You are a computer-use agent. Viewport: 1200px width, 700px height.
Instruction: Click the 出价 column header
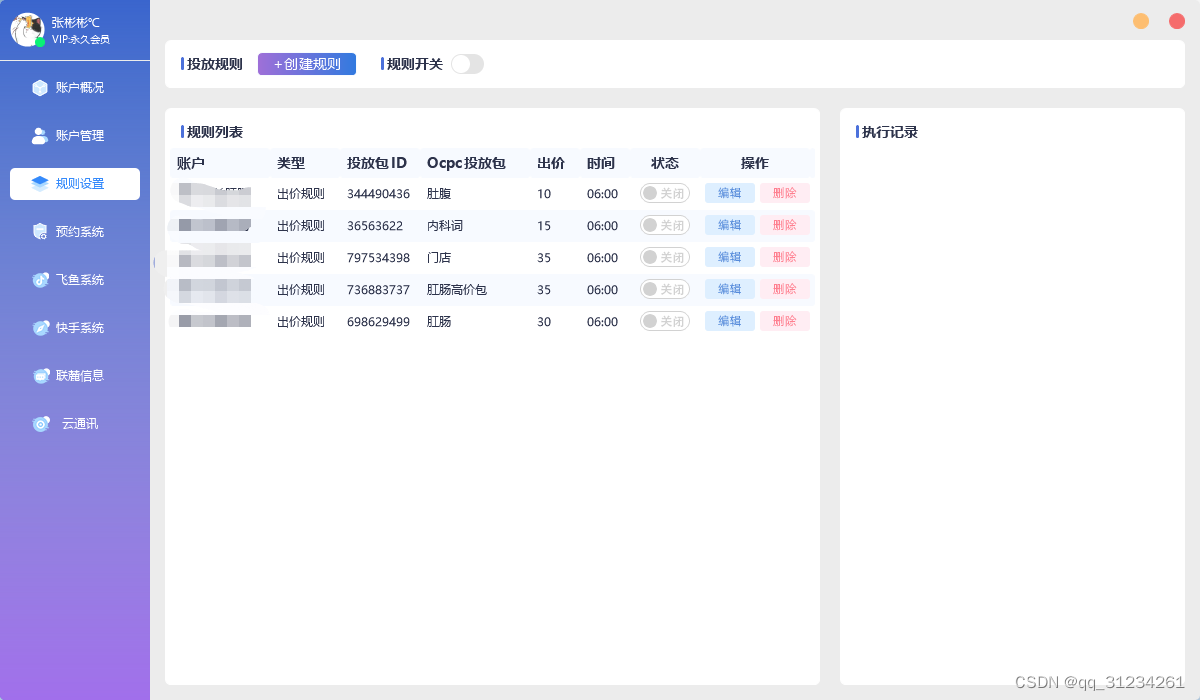[x=551, y=163]
